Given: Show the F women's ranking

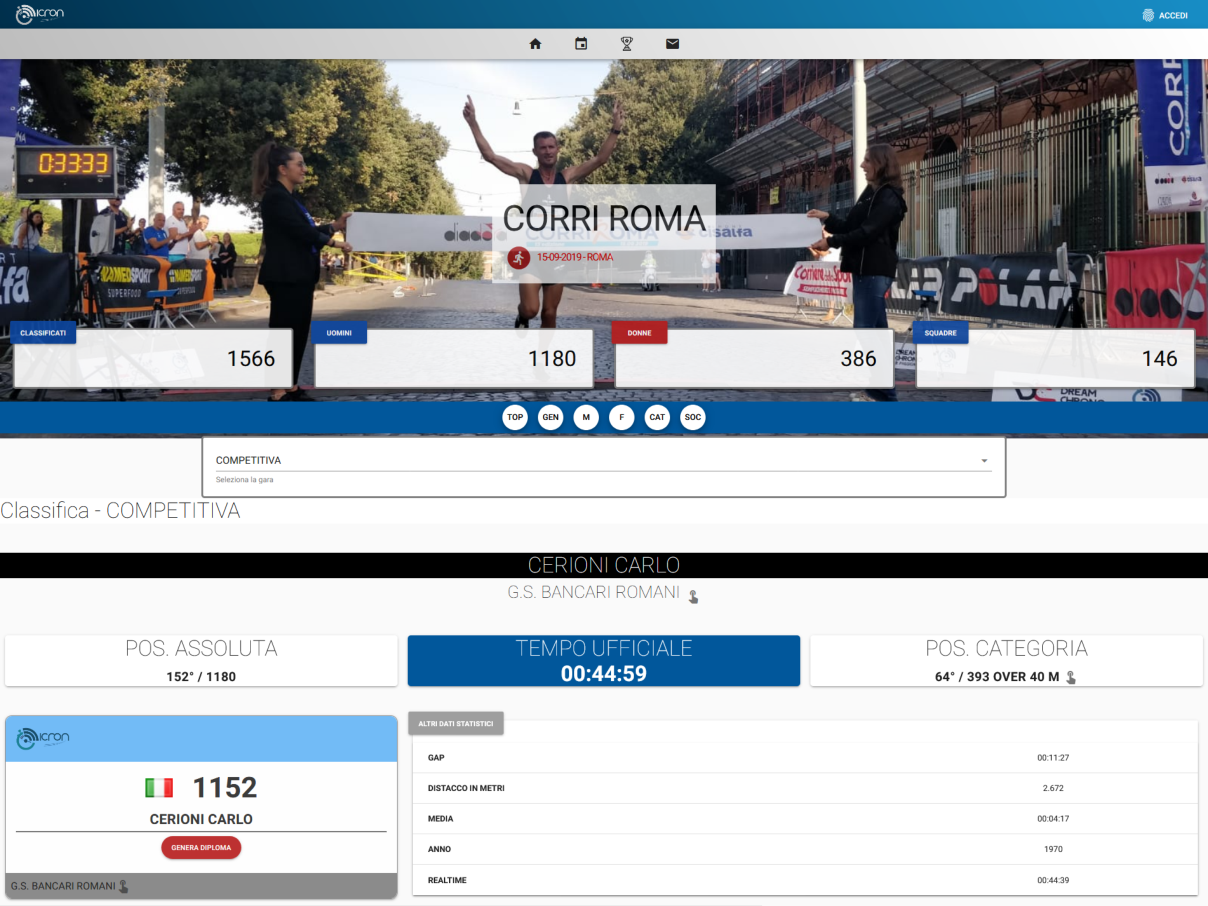Looking at the screenshot, I should click(x=622, y=417).
